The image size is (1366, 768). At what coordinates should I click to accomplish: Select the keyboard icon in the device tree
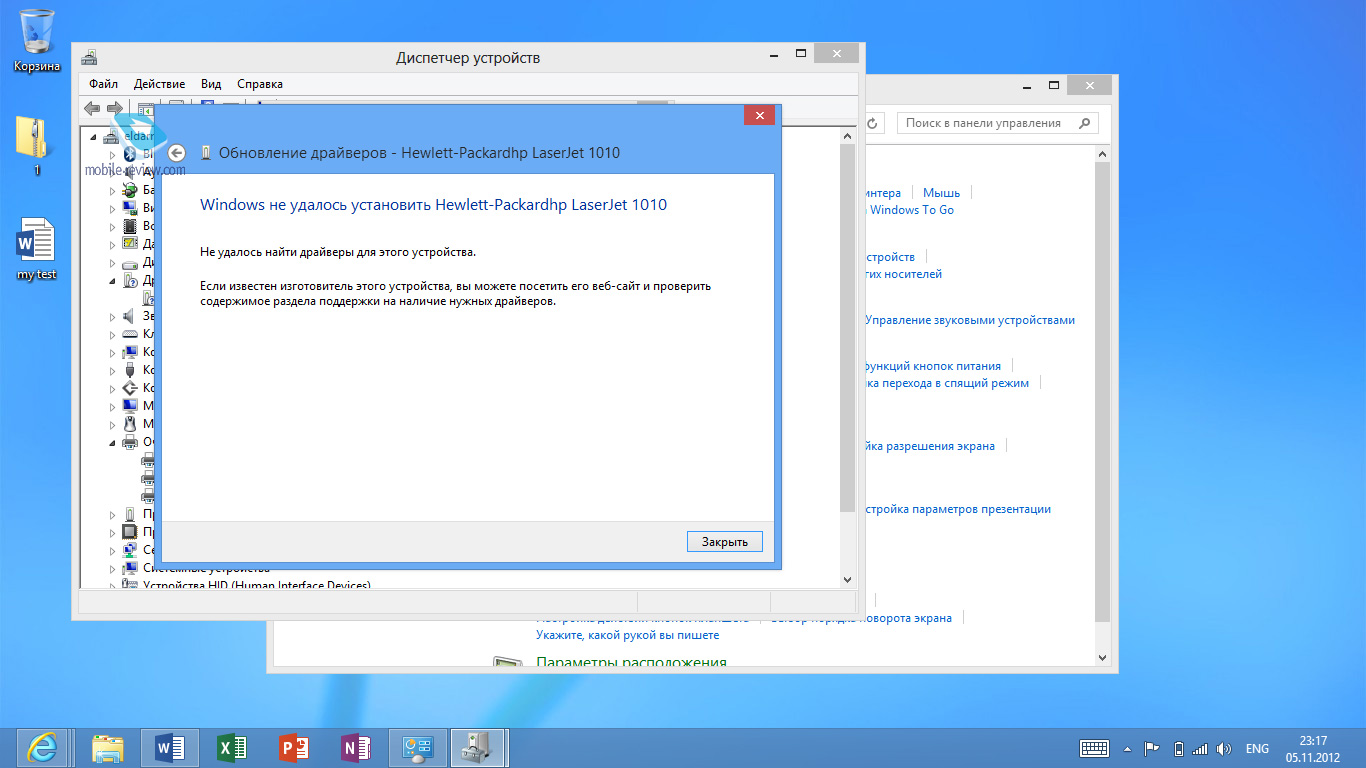129,334
